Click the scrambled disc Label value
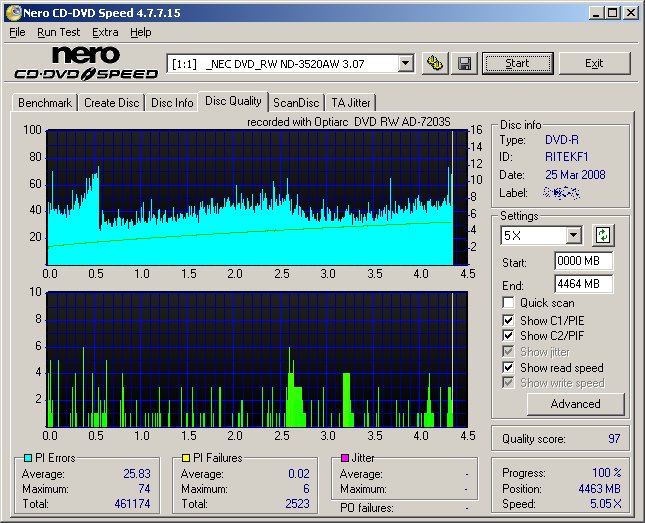The image size is (645, 523). click(x=561, y=192)
